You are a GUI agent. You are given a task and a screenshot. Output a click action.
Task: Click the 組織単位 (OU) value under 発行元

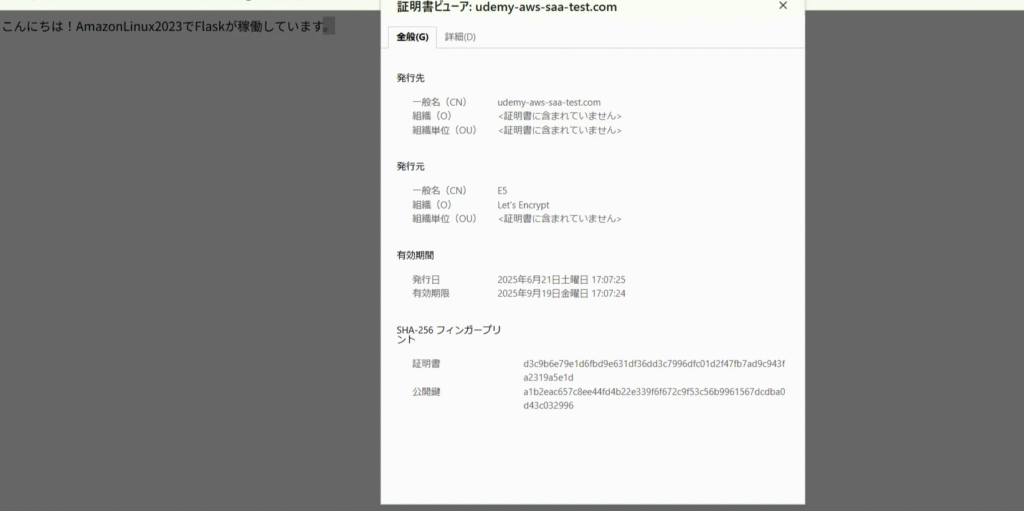[560, 219]
